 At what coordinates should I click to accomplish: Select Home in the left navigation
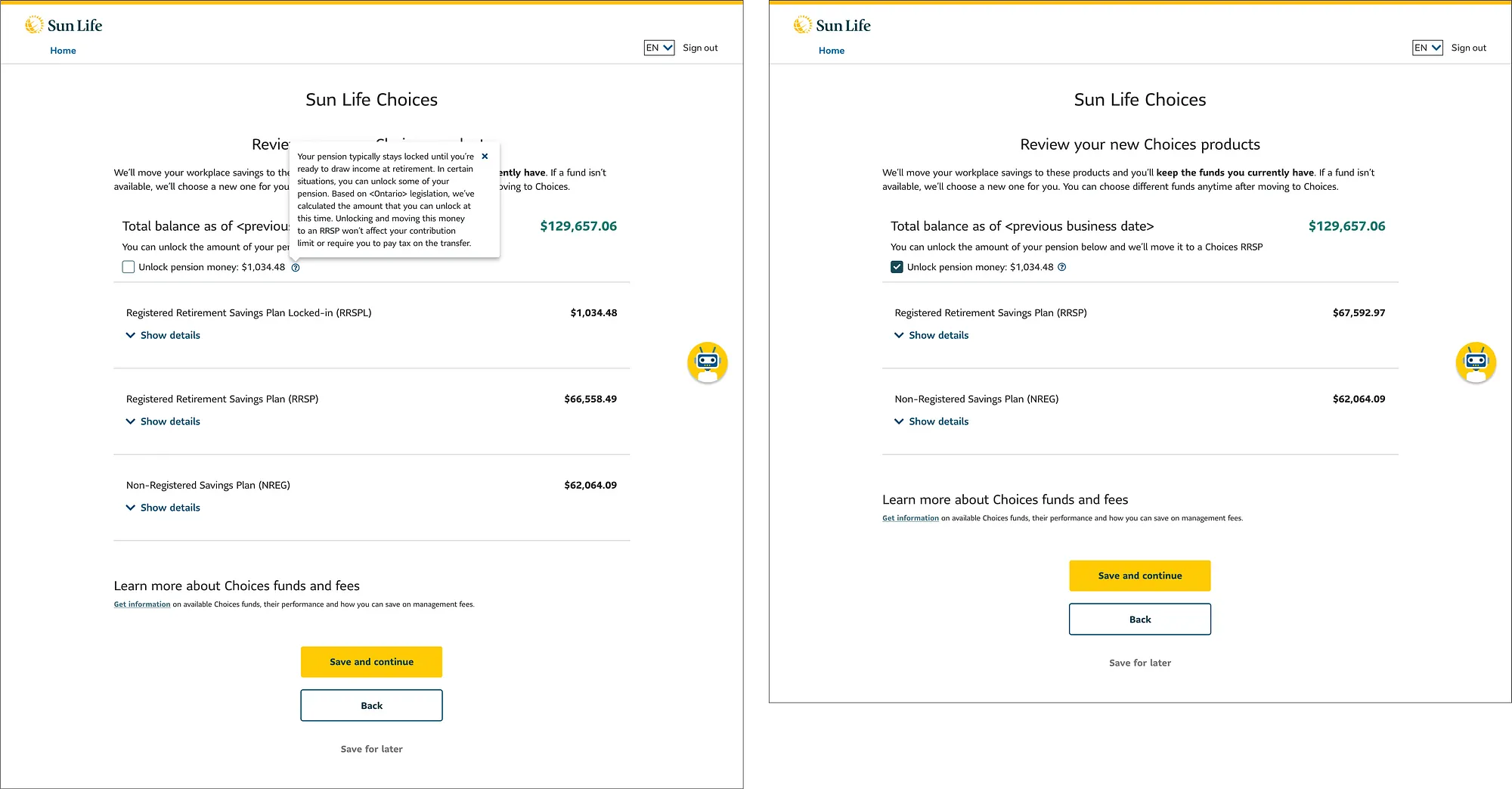(x=63, y=50)
